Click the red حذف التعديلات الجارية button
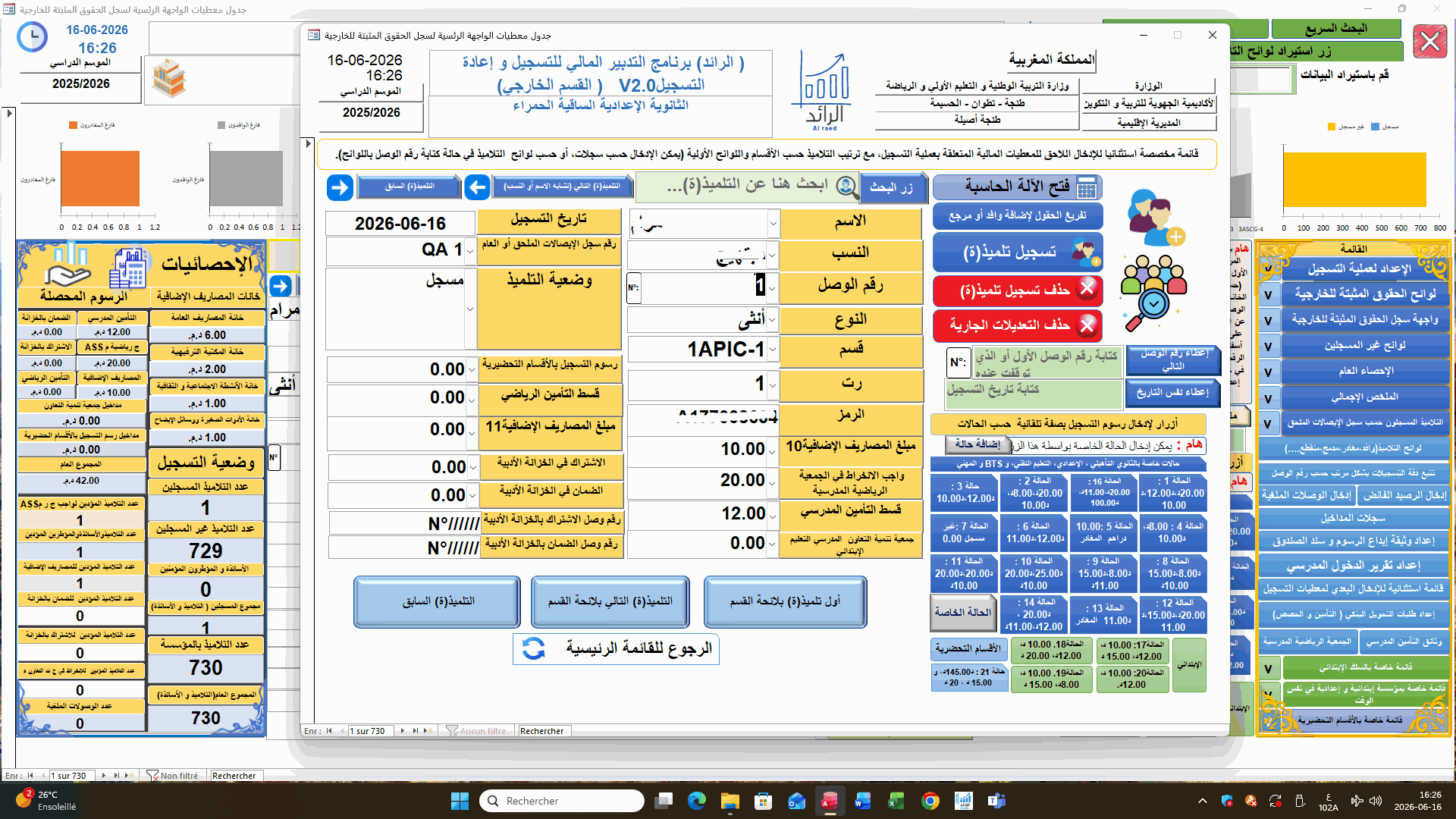 click(x=1017, y=325)
